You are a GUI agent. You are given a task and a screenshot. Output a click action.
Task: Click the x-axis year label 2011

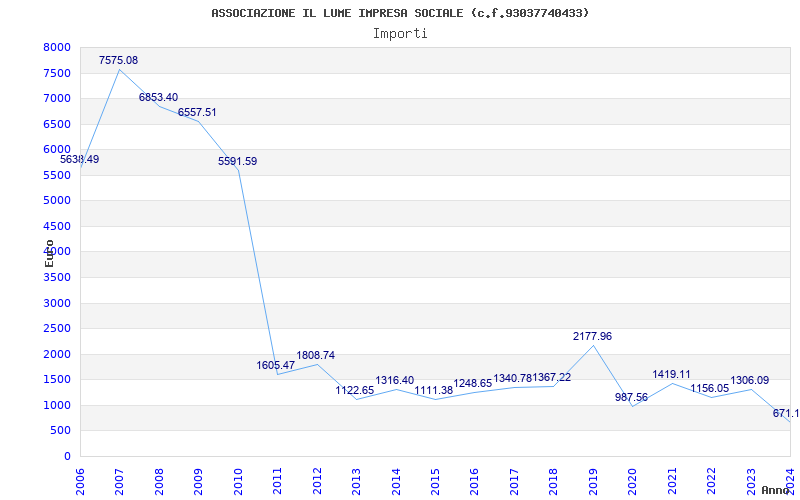pyautogui.click(x=278, y=482)
